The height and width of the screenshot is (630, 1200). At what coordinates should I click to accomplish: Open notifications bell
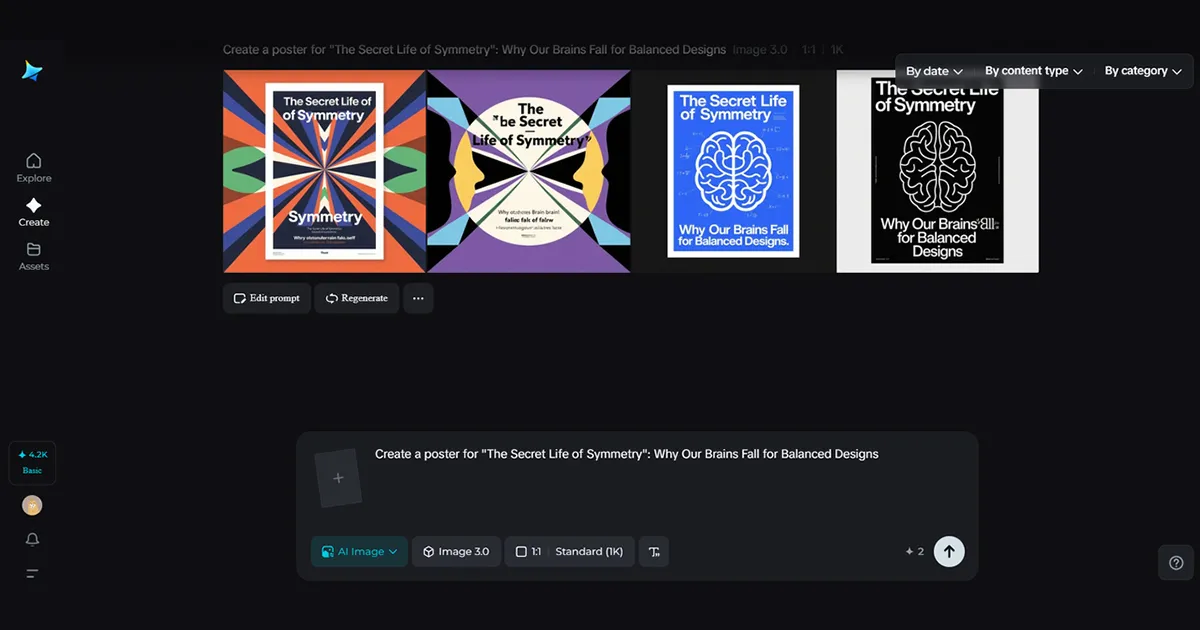33,540
